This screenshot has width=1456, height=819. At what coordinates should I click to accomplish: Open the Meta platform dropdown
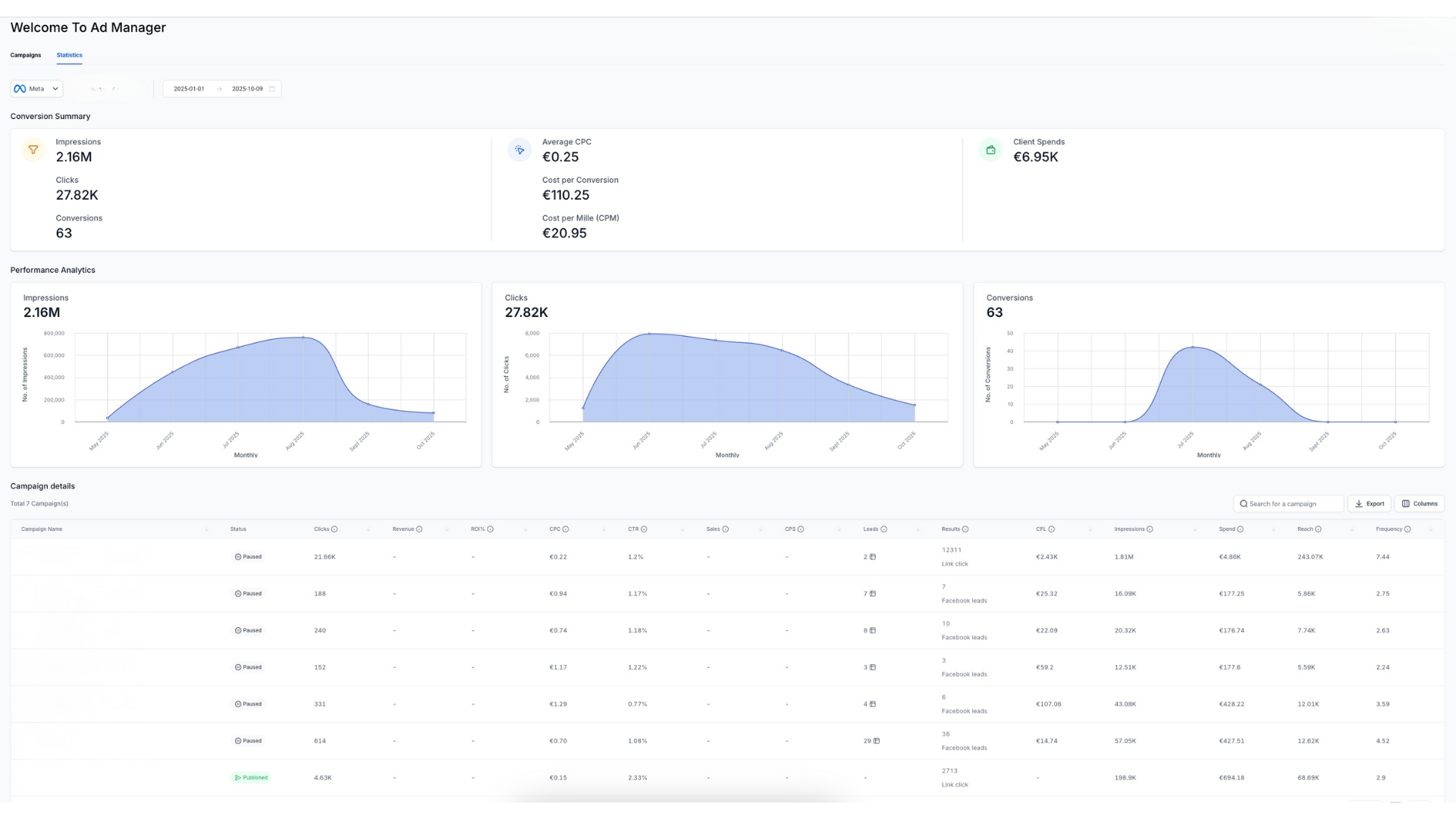pyautogui.click(x=55, y=89)
